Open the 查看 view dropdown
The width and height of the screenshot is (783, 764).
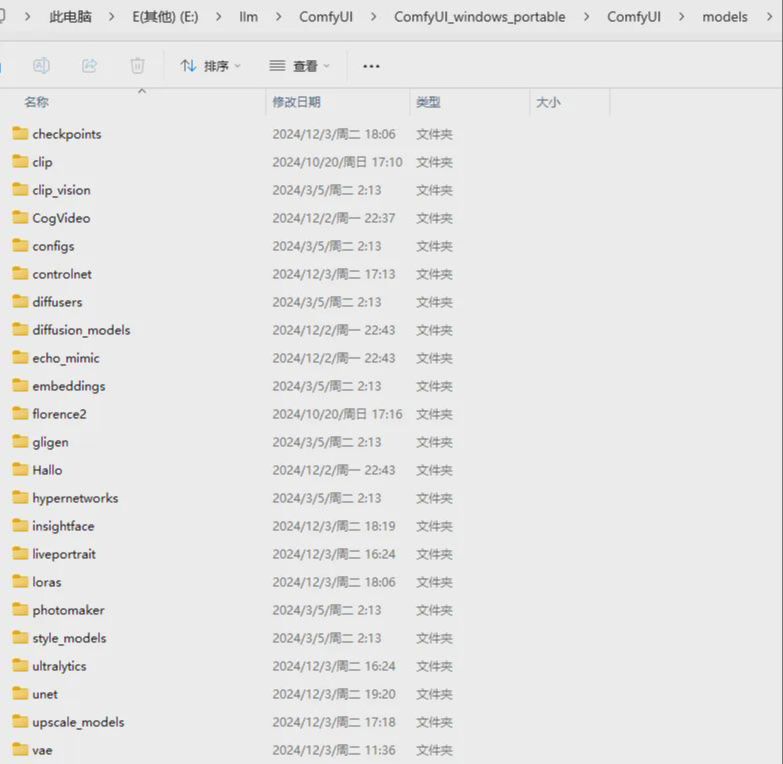coord(299,66)
